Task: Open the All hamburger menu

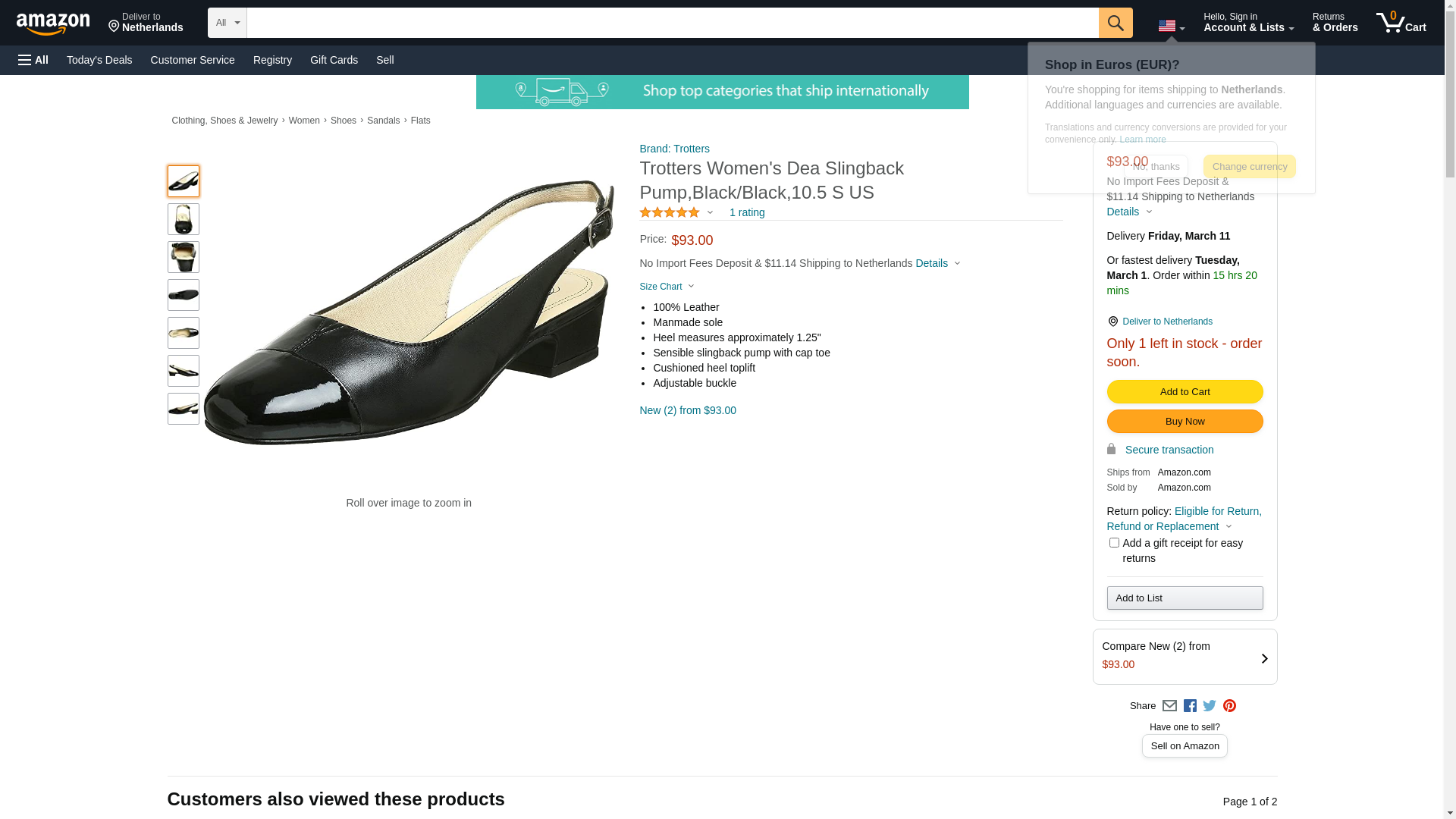Action: (33, 60)
